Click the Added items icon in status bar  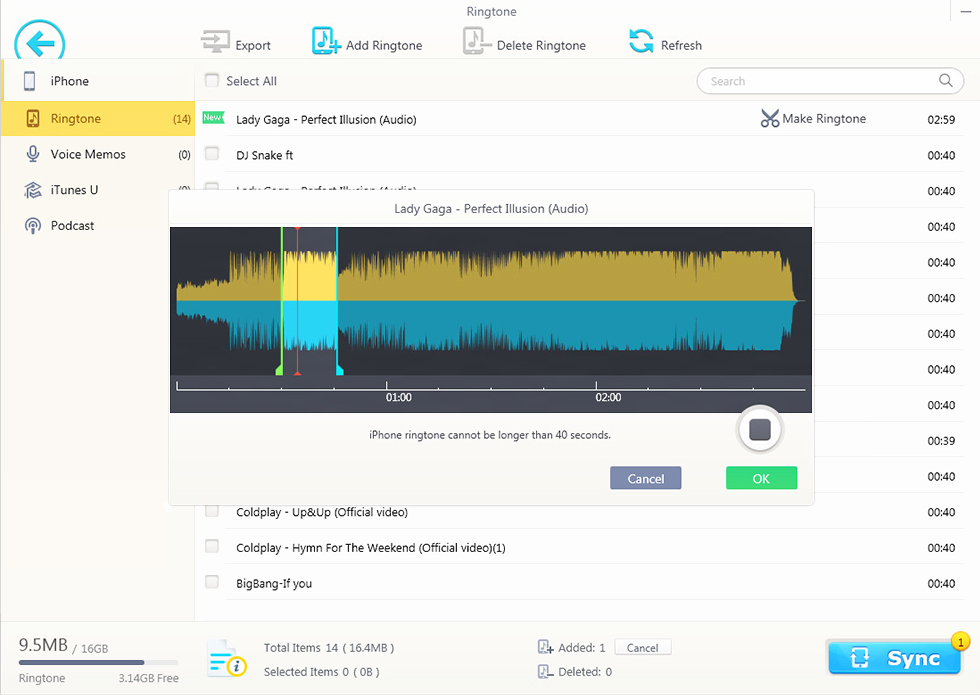coord(545,647)
